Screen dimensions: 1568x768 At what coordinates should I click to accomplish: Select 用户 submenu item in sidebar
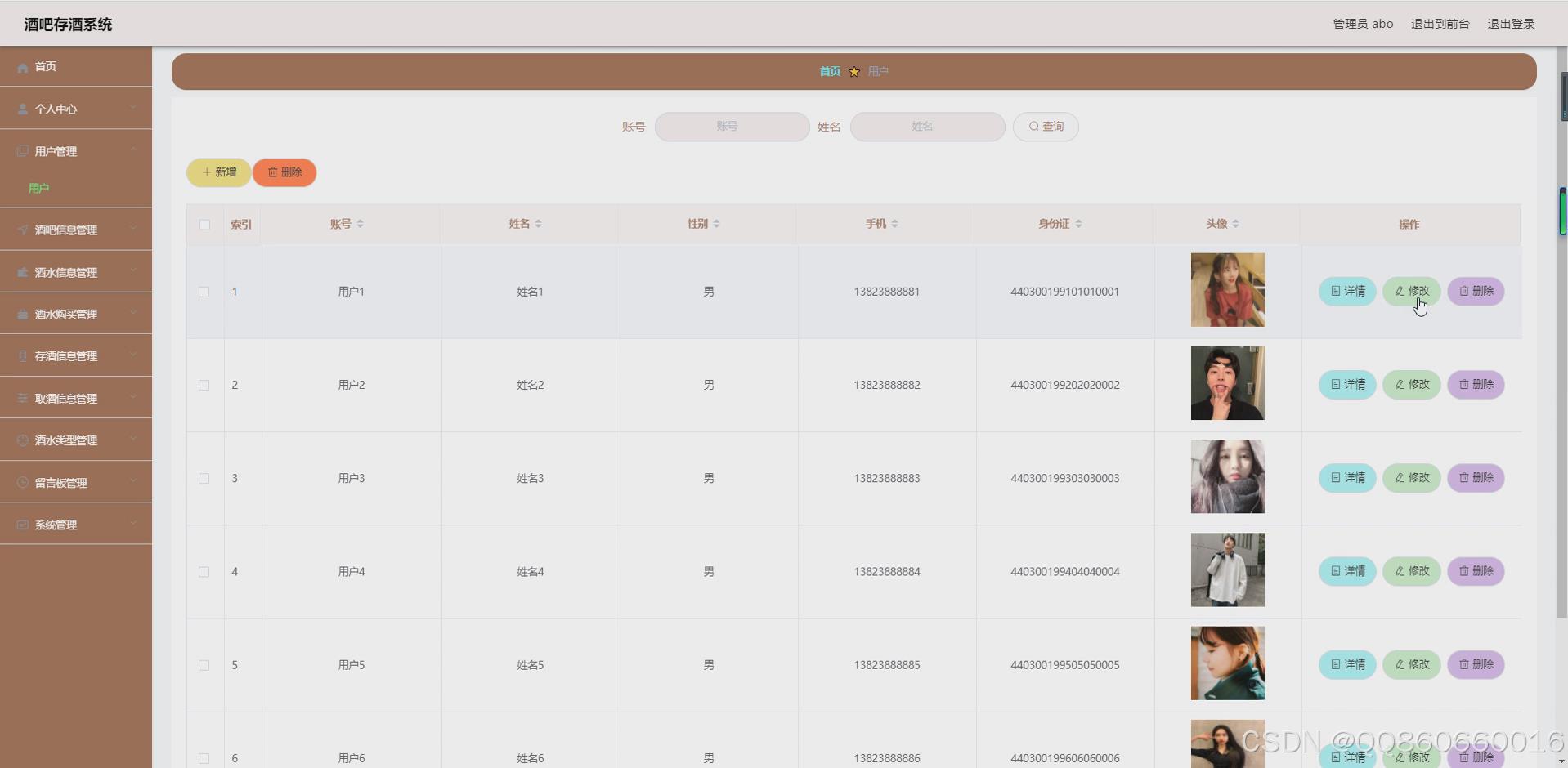coord(38,189)
